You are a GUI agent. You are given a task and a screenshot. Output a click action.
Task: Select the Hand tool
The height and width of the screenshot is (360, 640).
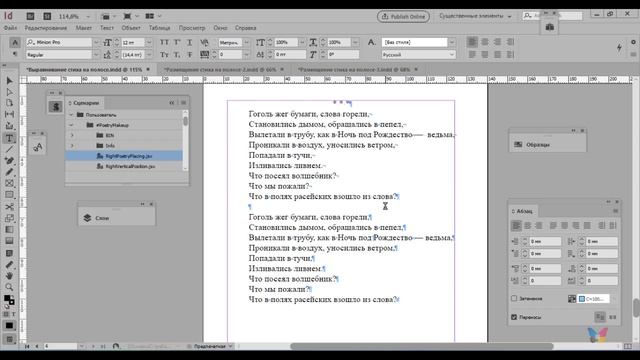pos(9,276)
